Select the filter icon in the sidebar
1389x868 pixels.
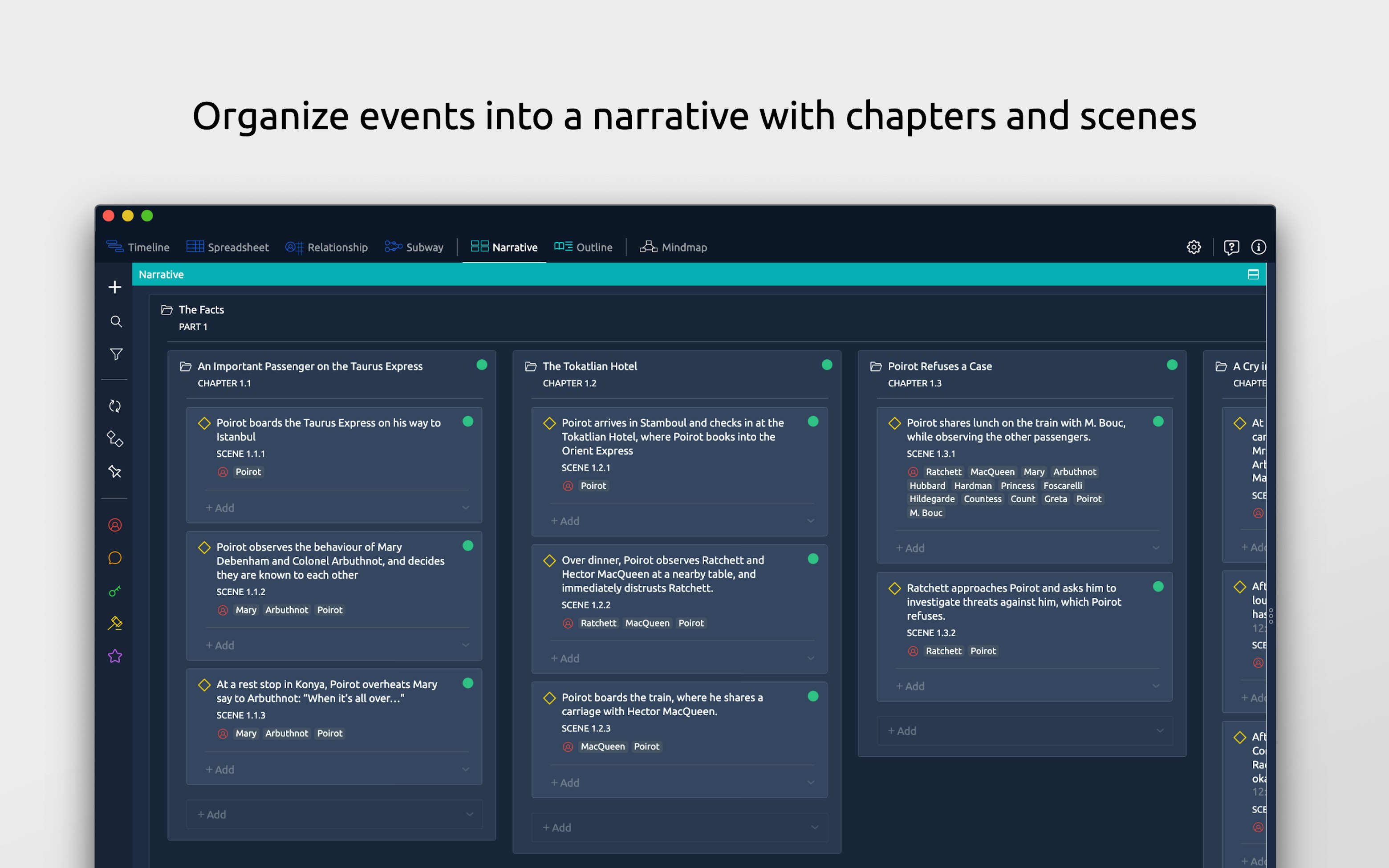coord(115,354)
